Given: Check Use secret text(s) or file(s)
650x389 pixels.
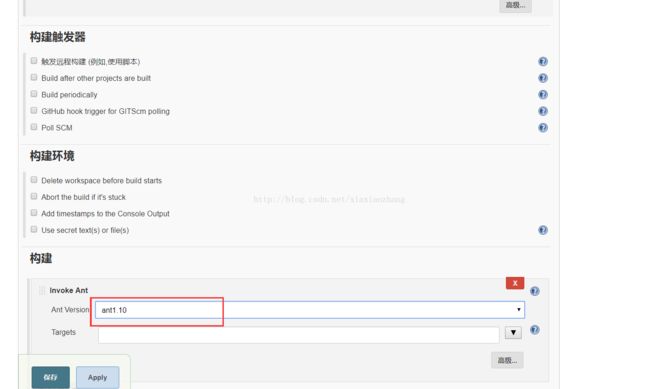Looking at the screenshot, I should (x=34, y=229).
